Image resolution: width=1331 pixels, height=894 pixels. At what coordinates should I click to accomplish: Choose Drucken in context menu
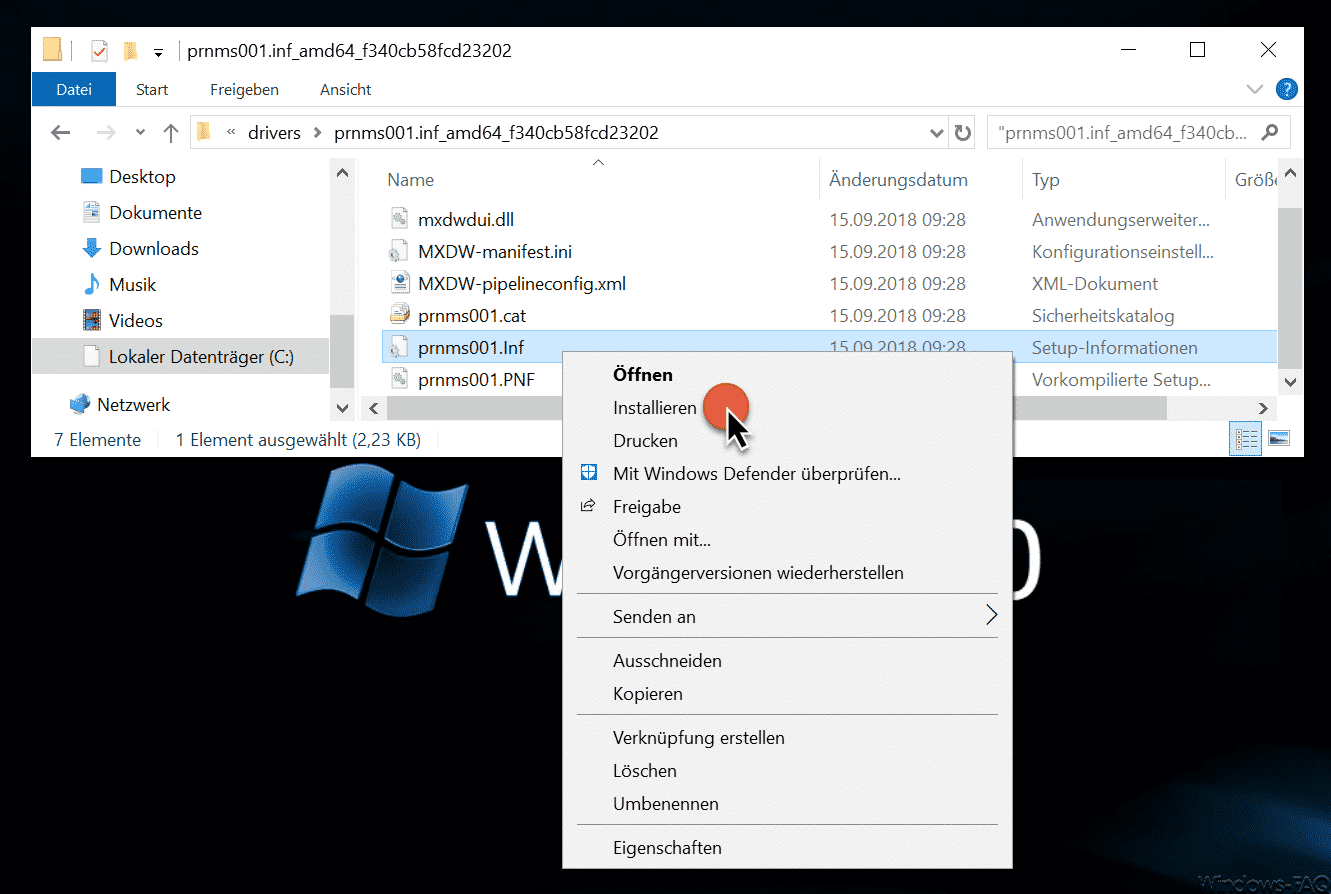(645, 441)
